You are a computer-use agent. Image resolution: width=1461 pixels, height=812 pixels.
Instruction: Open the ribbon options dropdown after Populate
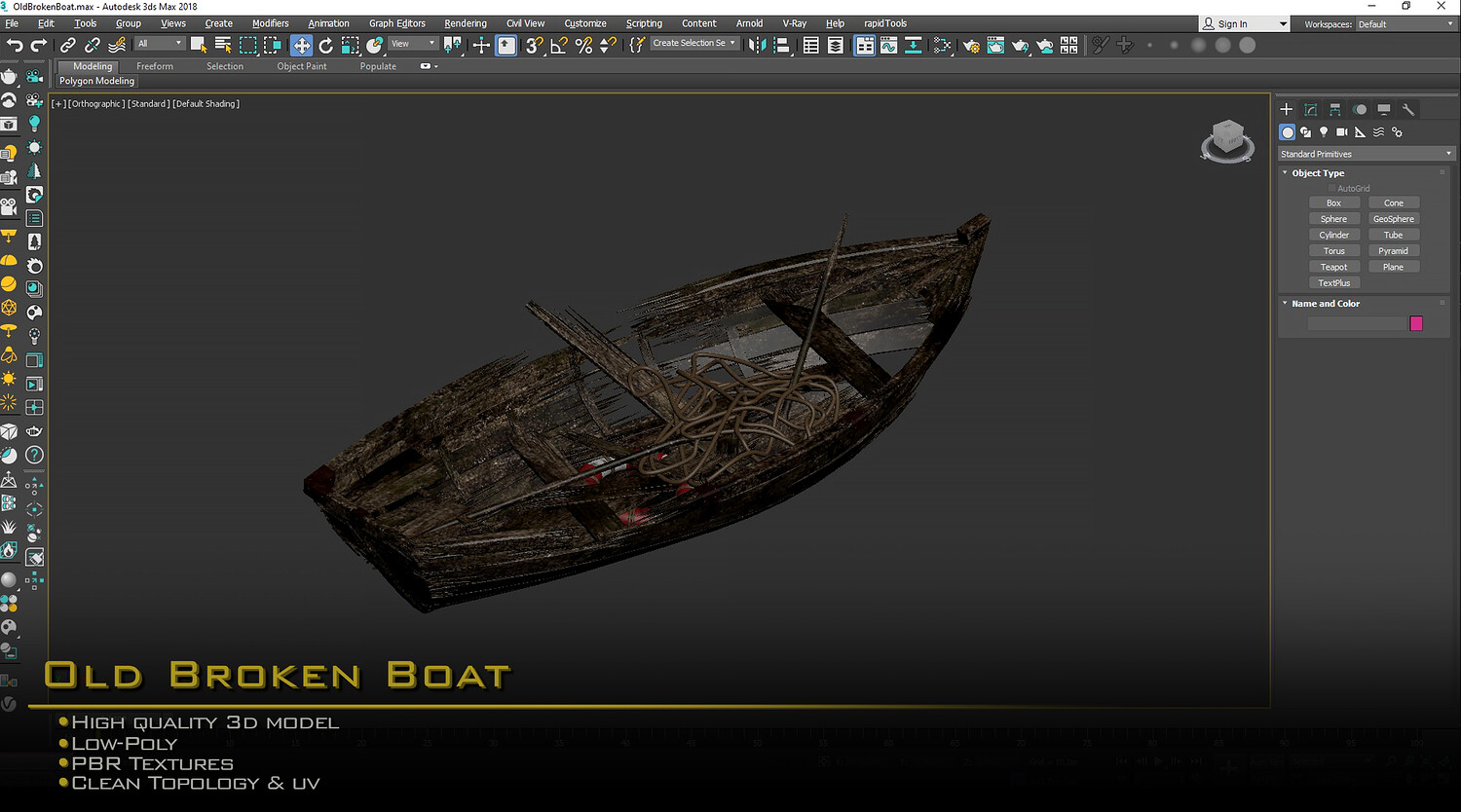[x=429, y=66]
